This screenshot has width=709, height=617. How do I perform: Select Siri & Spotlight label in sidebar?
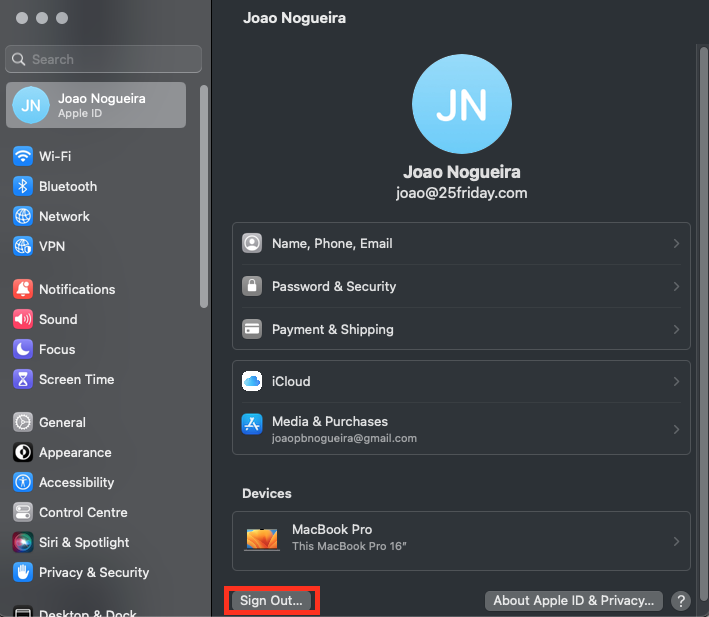[84, 542]
